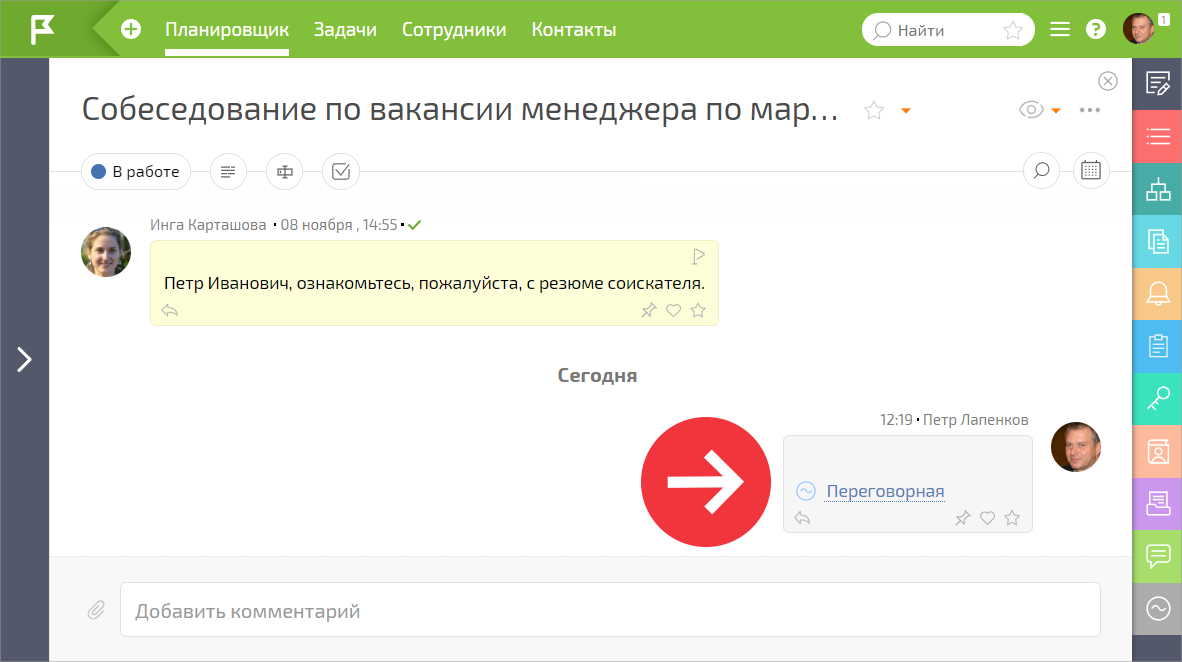Open the salmon contact card icon
Image resolution: width=1182 pixels, height=662 pixels.
[1157, 452]
